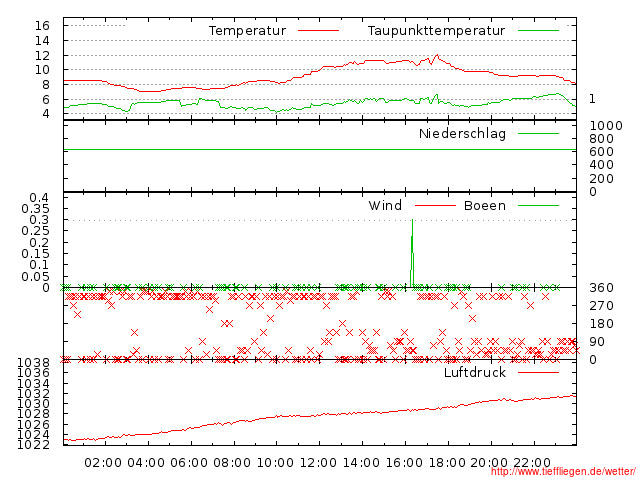
Task: Click the green line sample beside Boeen
Action: tap(538, 205)
